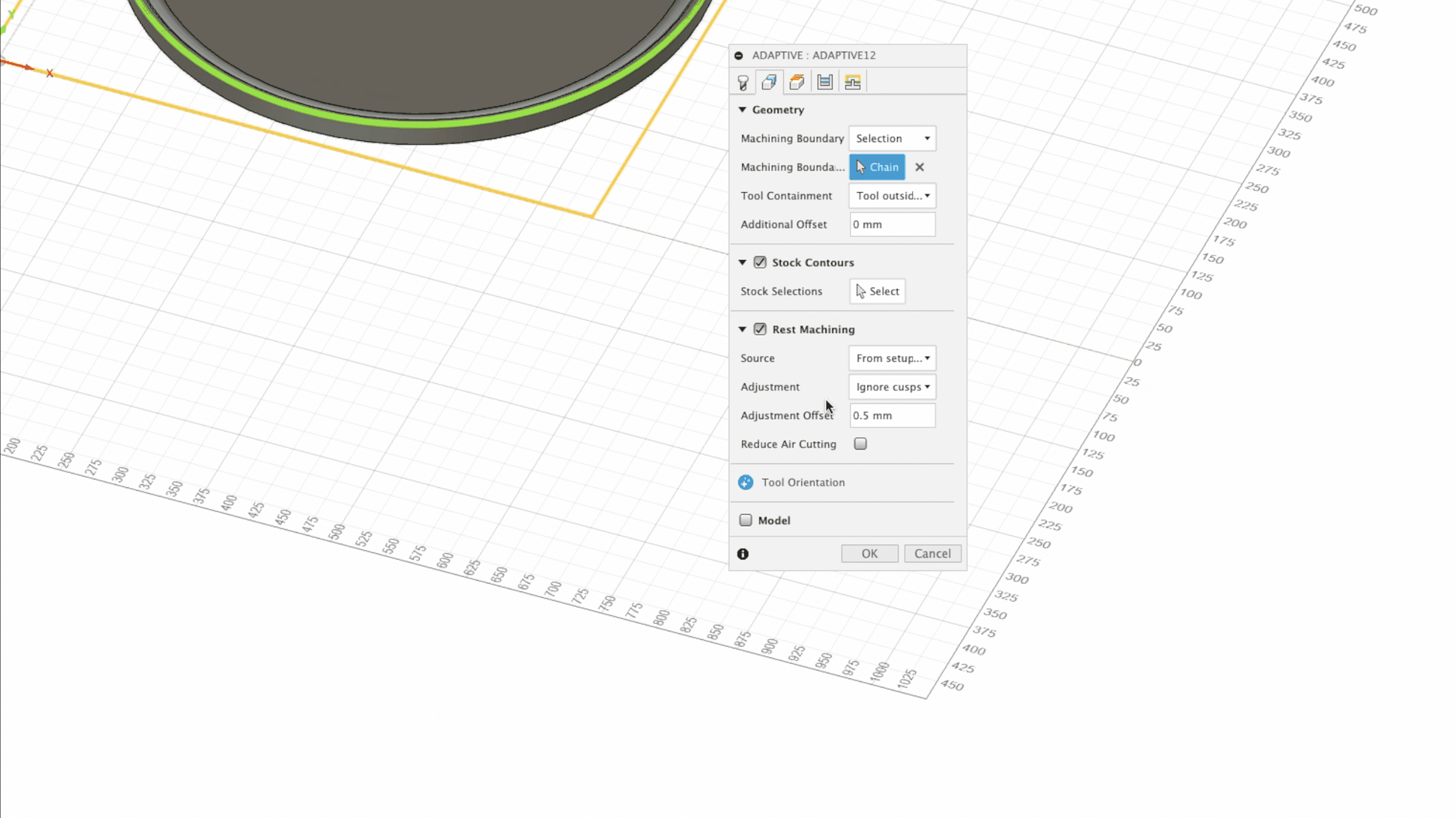
Task: Open the Adjustment dropdown showing Ignore cusps
Action: coord(892,387)
